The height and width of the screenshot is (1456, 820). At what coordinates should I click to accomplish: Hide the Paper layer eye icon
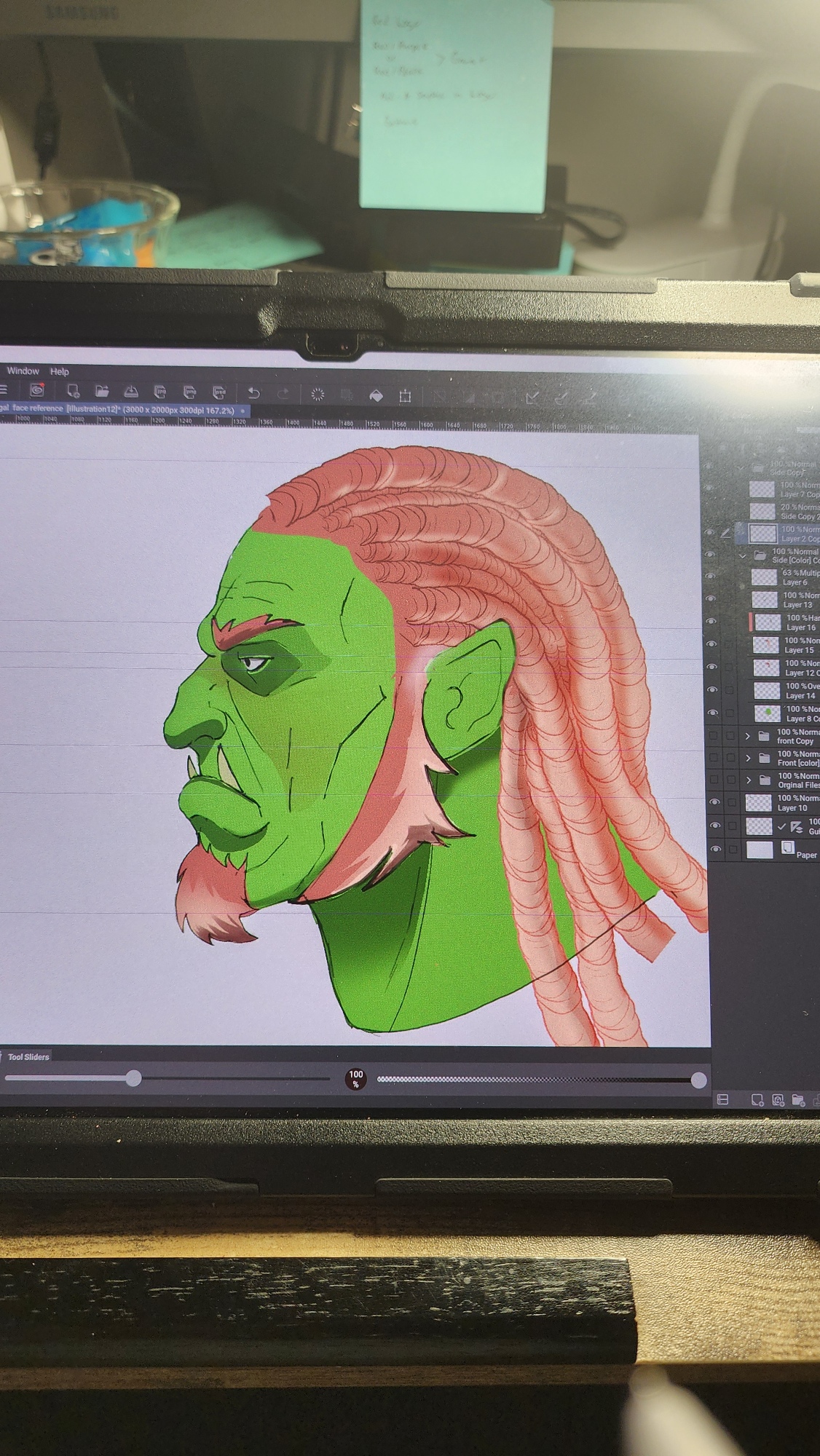point(714,849)
